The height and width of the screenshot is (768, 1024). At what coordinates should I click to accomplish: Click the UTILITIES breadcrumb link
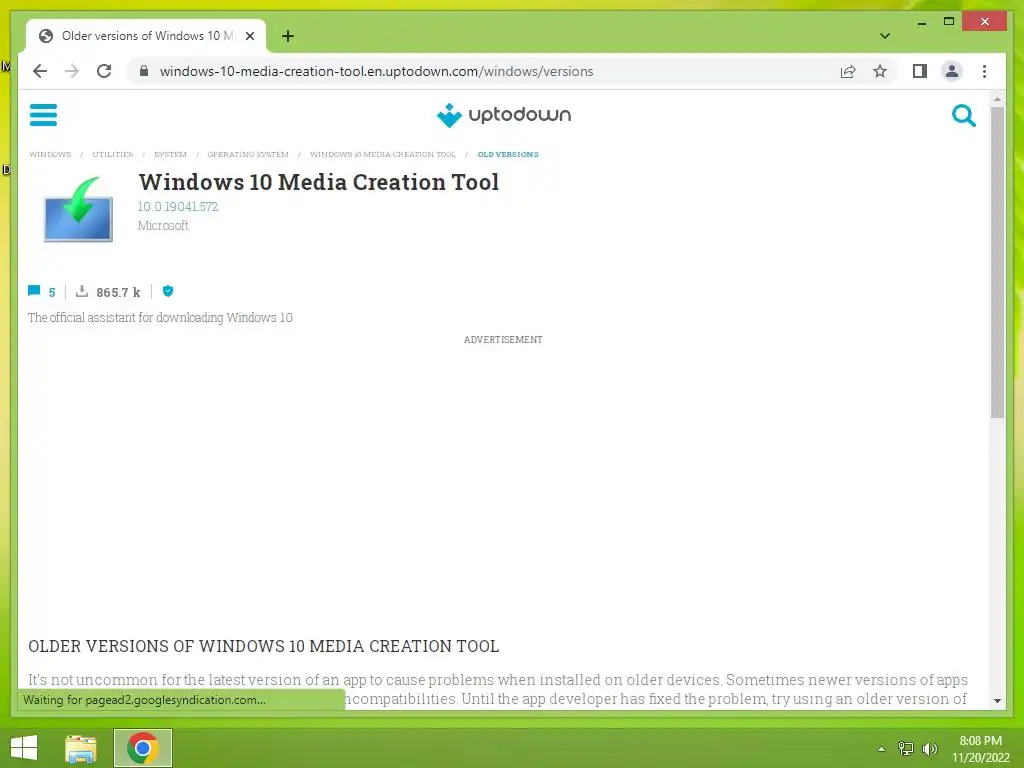(x=112, y=155)
